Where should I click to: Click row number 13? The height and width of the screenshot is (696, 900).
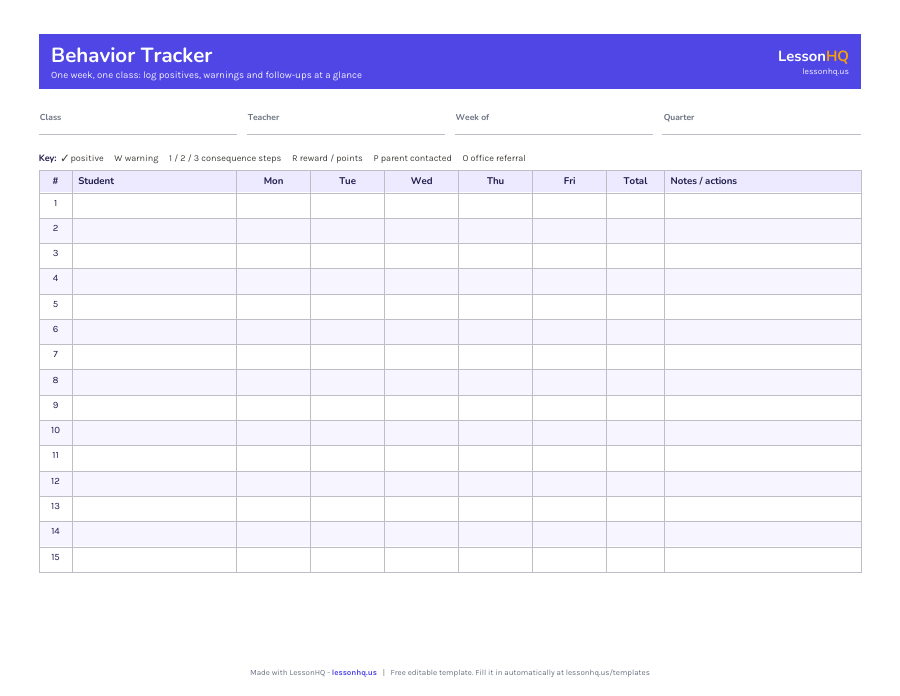[x=56, y=506]
